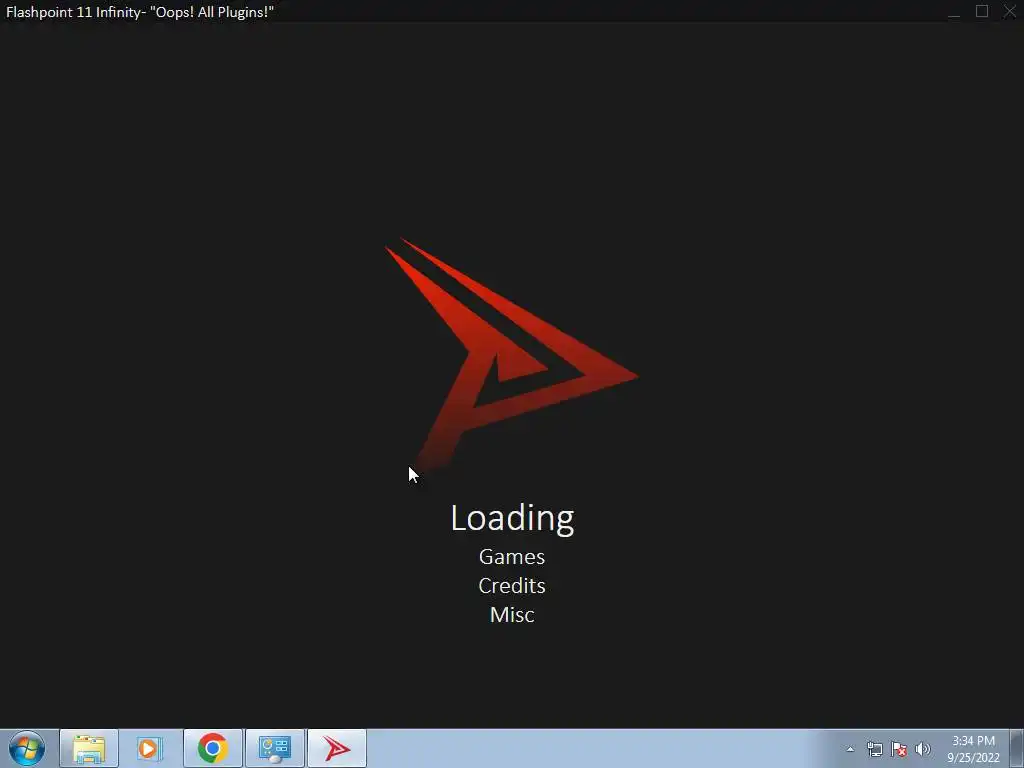Open Windows Explorer from the taskbar
1024x768 pixels.
89,748
